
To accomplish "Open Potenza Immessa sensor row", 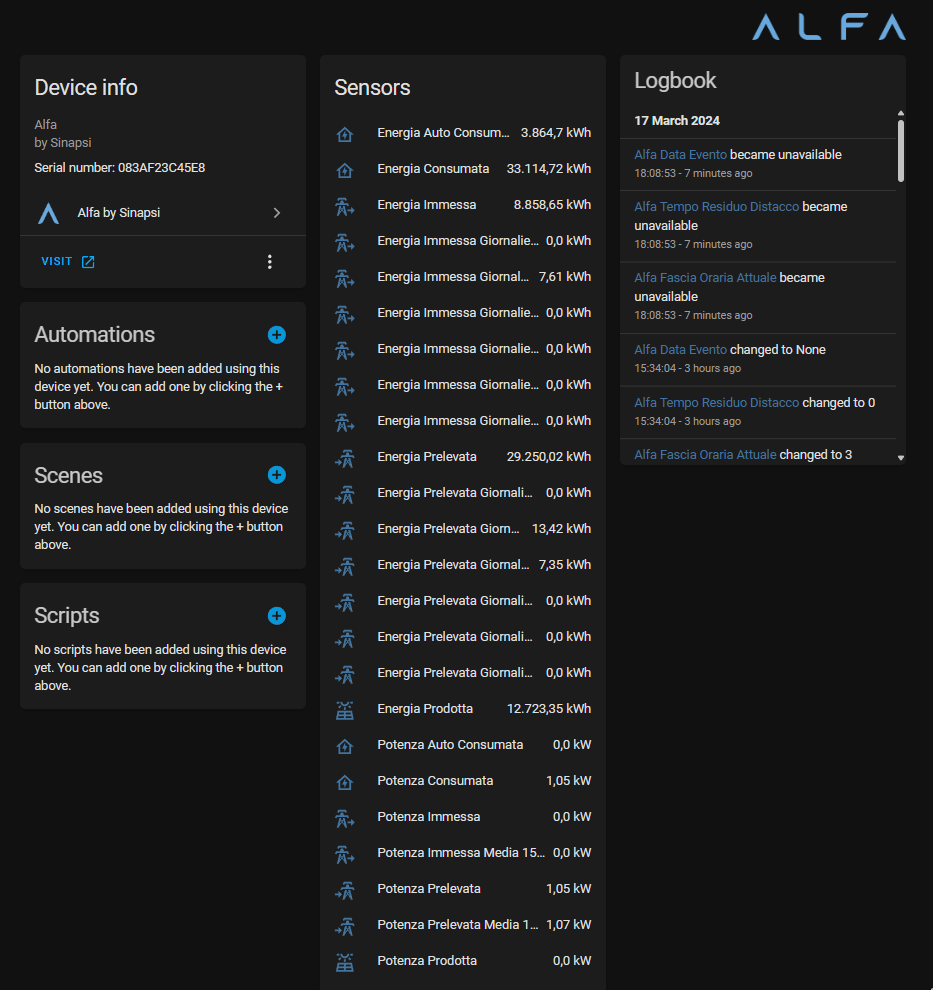I will [463, 817].
